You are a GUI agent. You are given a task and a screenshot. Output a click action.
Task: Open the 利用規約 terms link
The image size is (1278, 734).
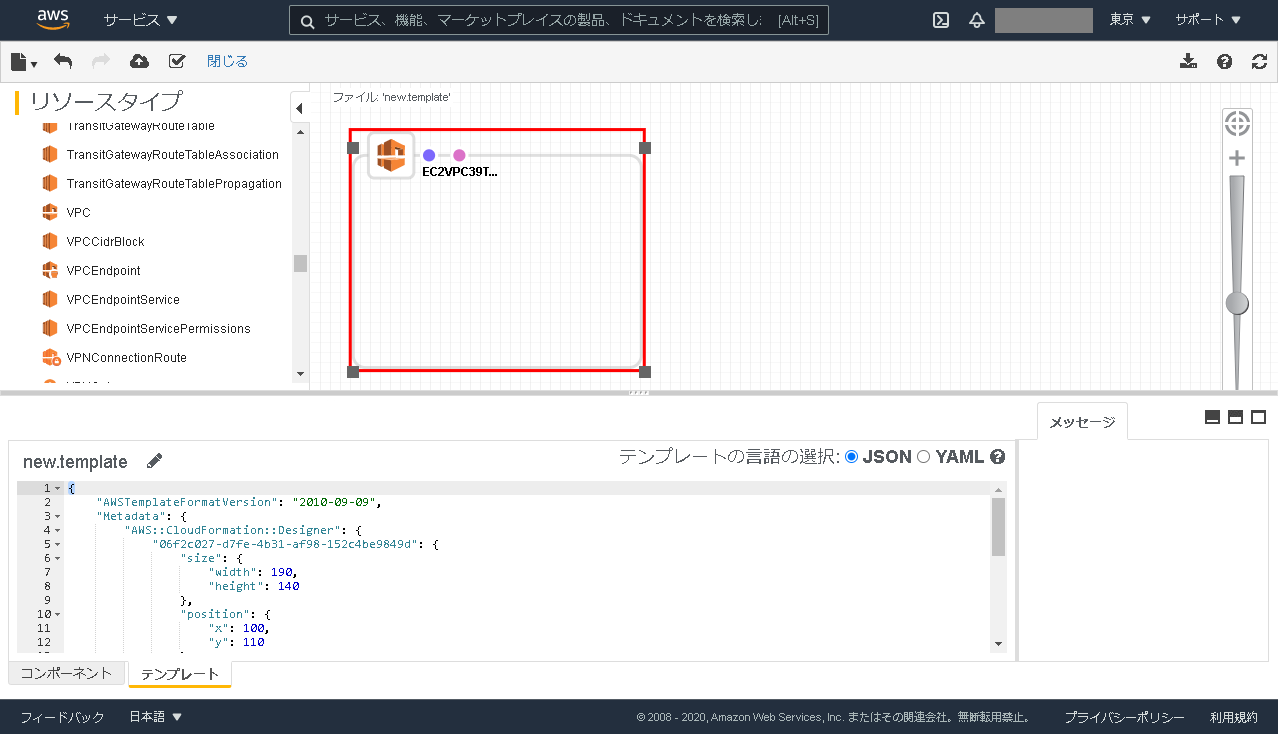pos(1233,718)
